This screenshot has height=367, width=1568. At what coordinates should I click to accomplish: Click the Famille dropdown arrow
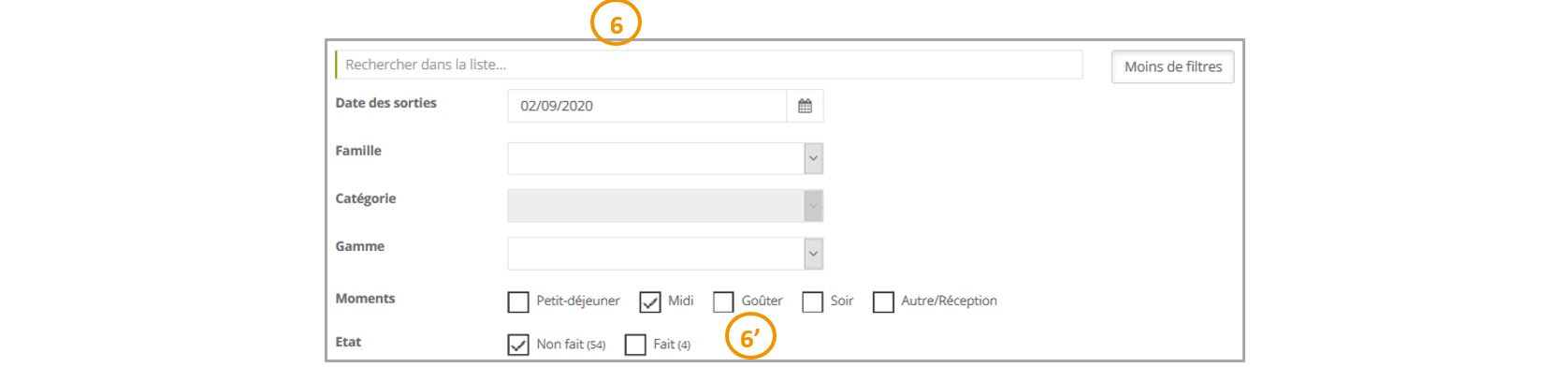(813, 158)
